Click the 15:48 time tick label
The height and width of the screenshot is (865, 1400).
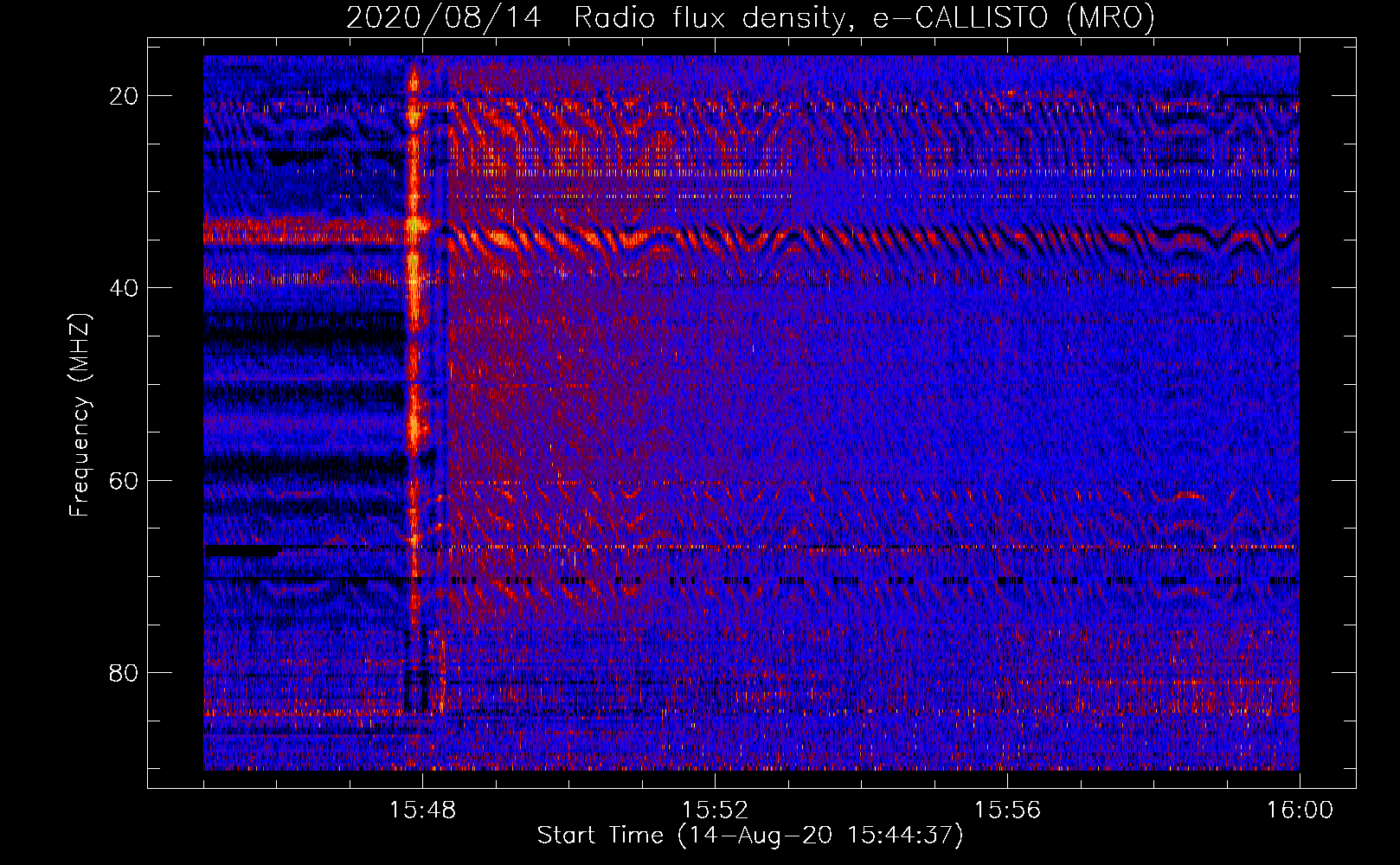[422, 810]
